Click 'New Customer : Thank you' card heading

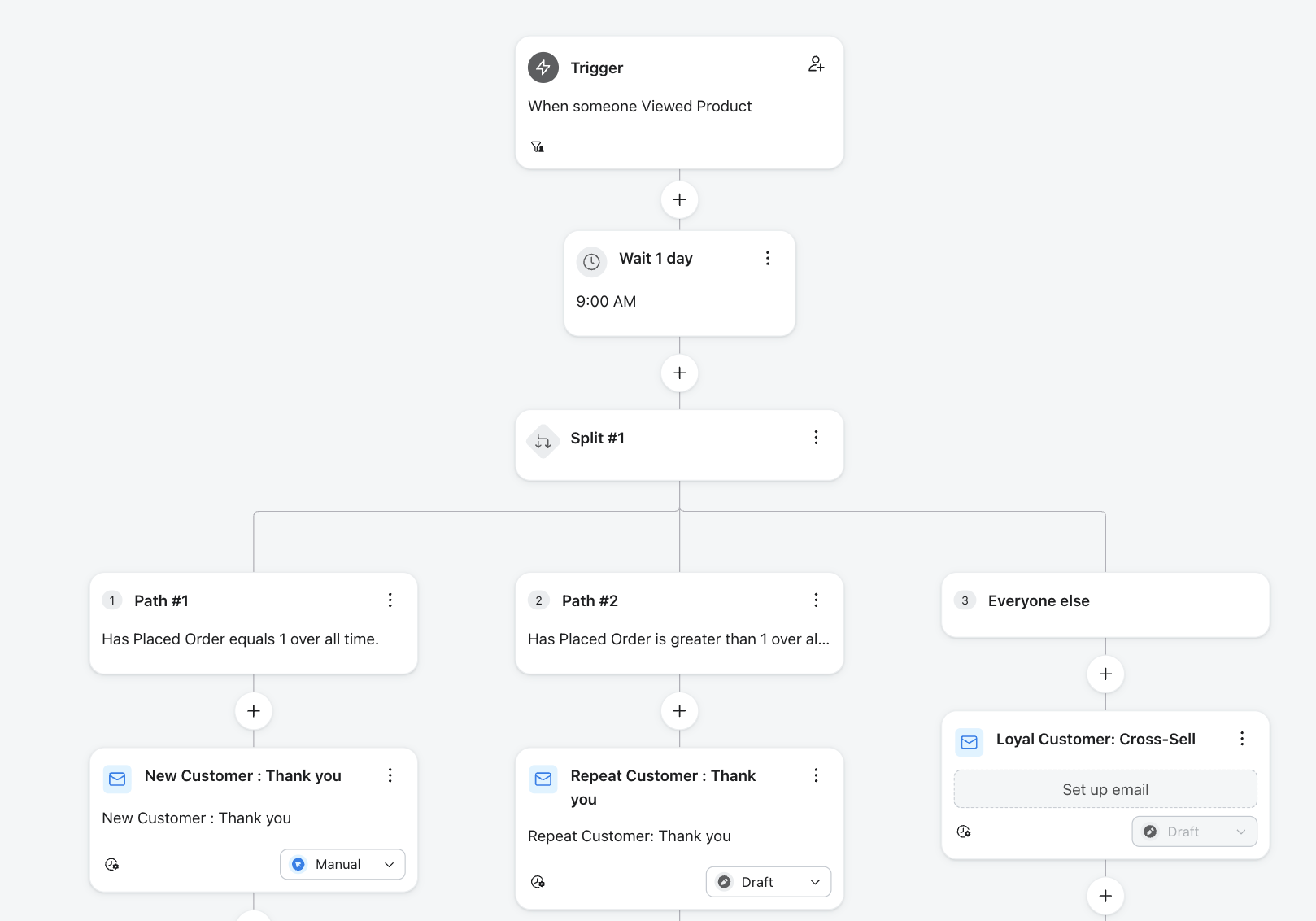pyautogui.click(x=243, y=776)
